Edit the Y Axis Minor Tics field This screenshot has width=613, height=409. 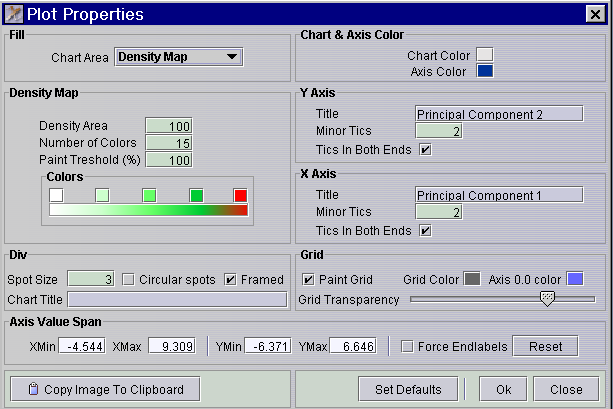[x=439, y=131]
